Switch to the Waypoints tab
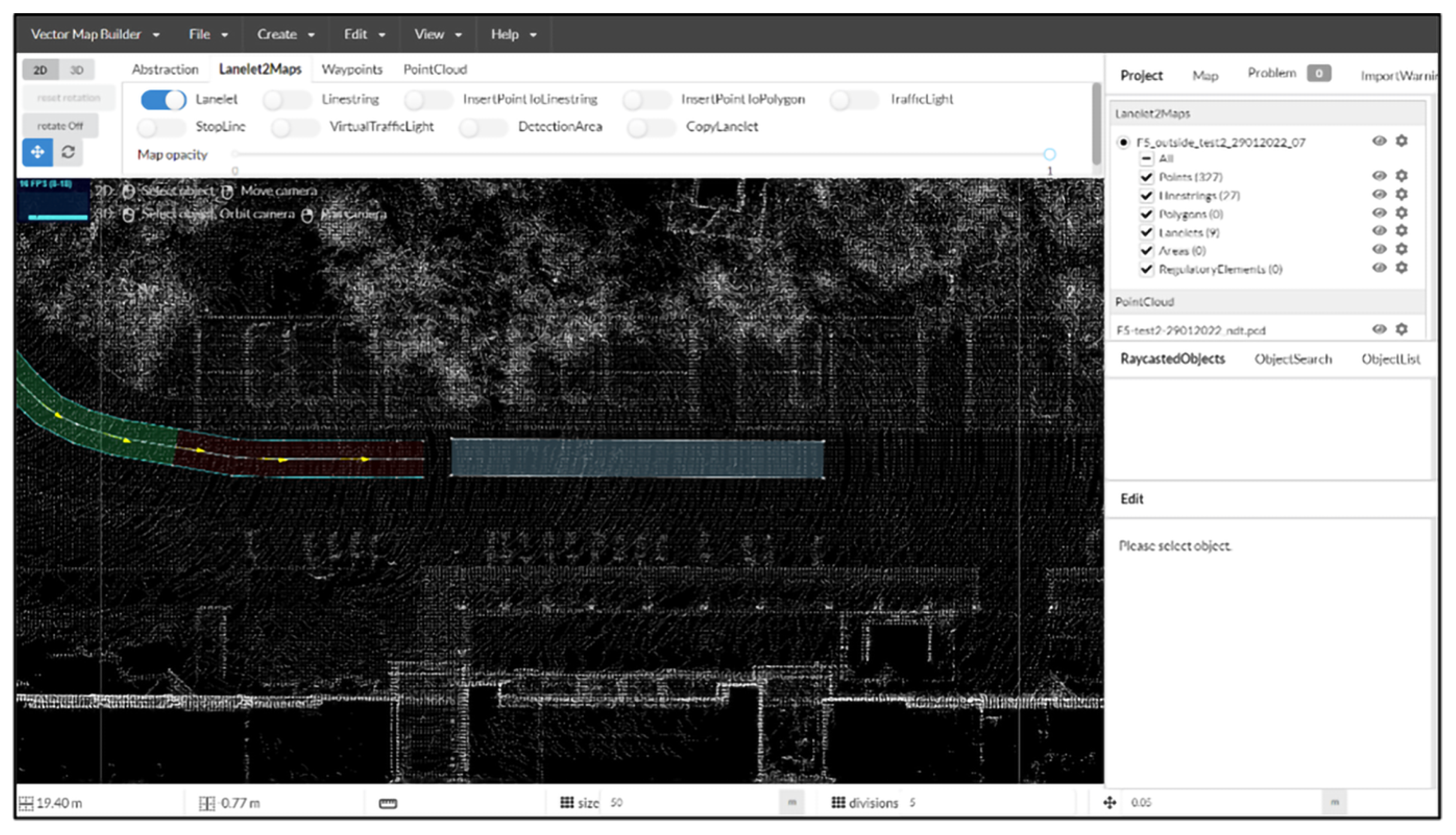The width and height of the screenshot is (1456, 835). (352, 69)
